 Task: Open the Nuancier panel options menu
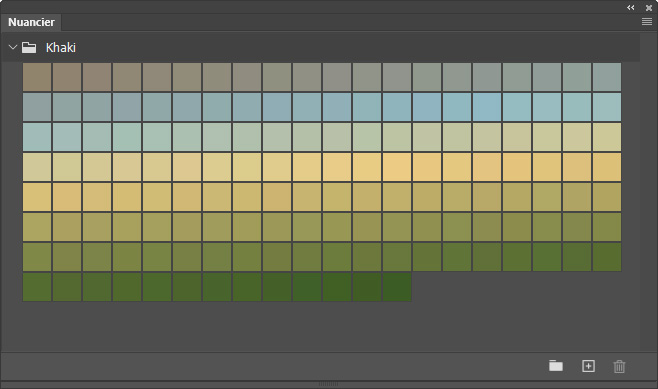pos(647,21)
